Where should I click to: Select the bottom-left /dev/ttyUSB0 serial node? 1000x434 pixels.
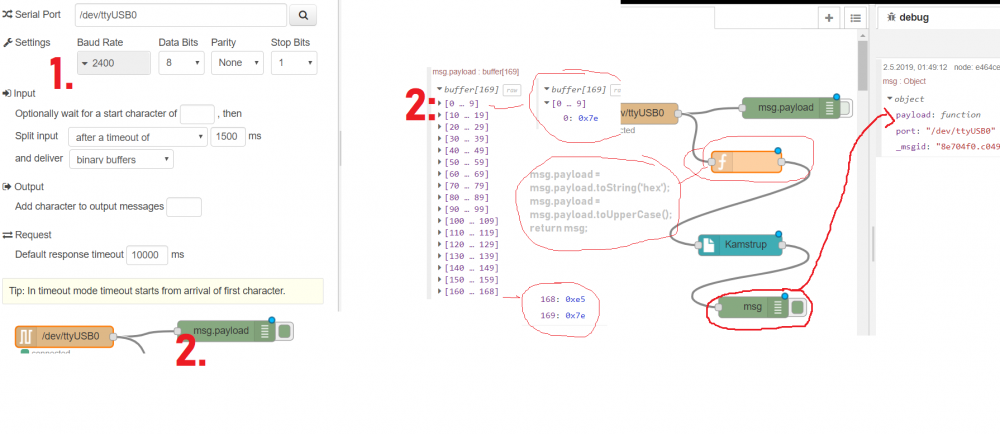(x=64, y=336)
